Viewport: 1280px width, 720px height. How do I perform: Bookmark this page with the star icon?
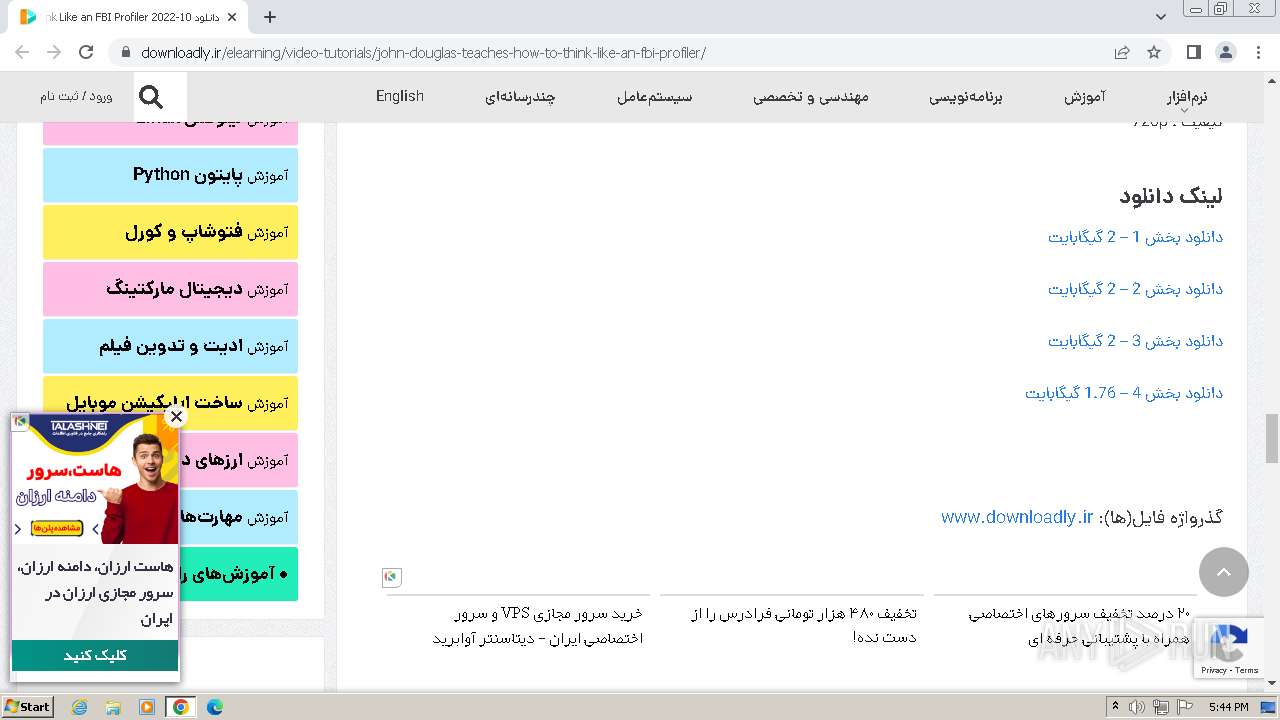click(x=1154, y=53)
